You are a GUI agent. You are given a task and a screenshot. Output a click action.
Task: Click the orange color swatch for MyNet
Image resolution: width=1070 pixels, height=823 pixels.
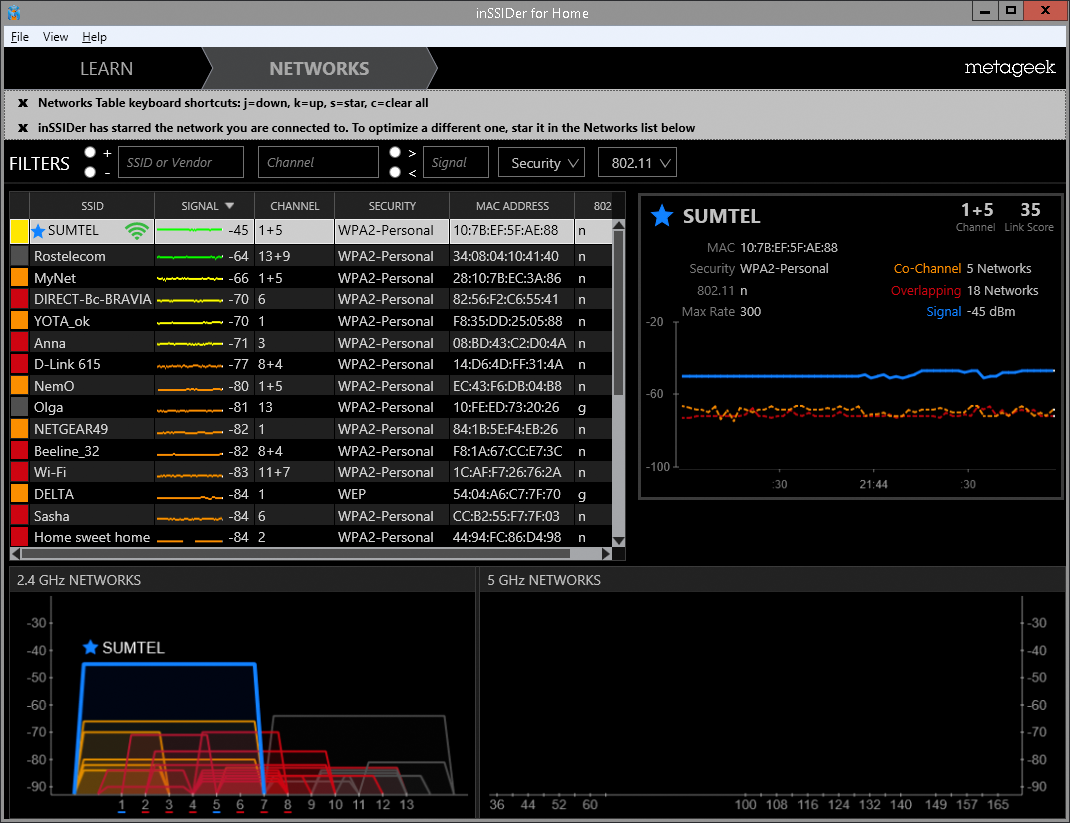(x=20, y=278)
